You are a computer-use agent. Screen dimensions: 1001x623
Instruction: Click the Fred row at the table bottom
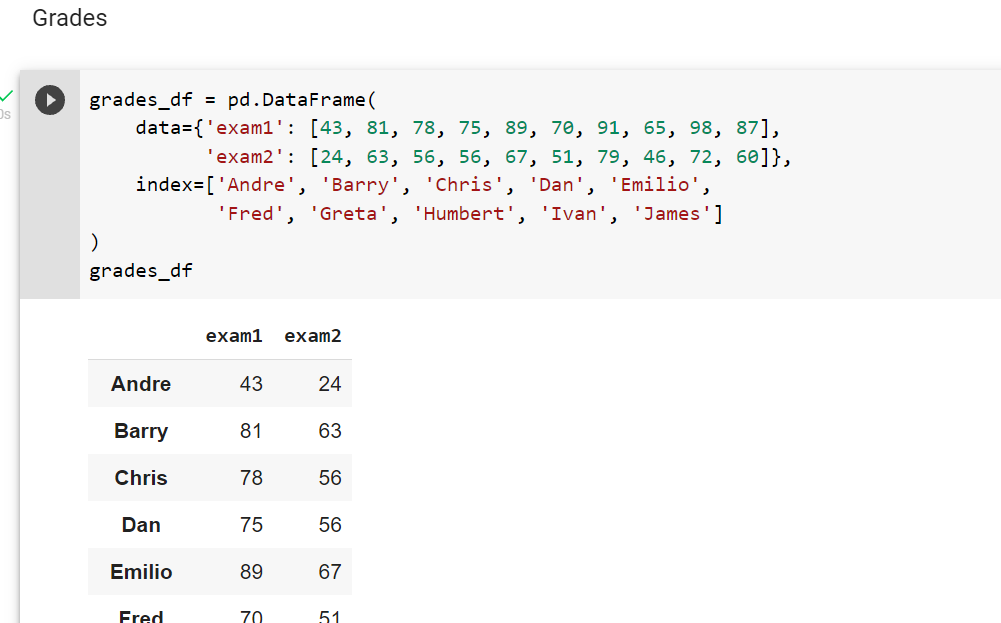click(141, 615)
